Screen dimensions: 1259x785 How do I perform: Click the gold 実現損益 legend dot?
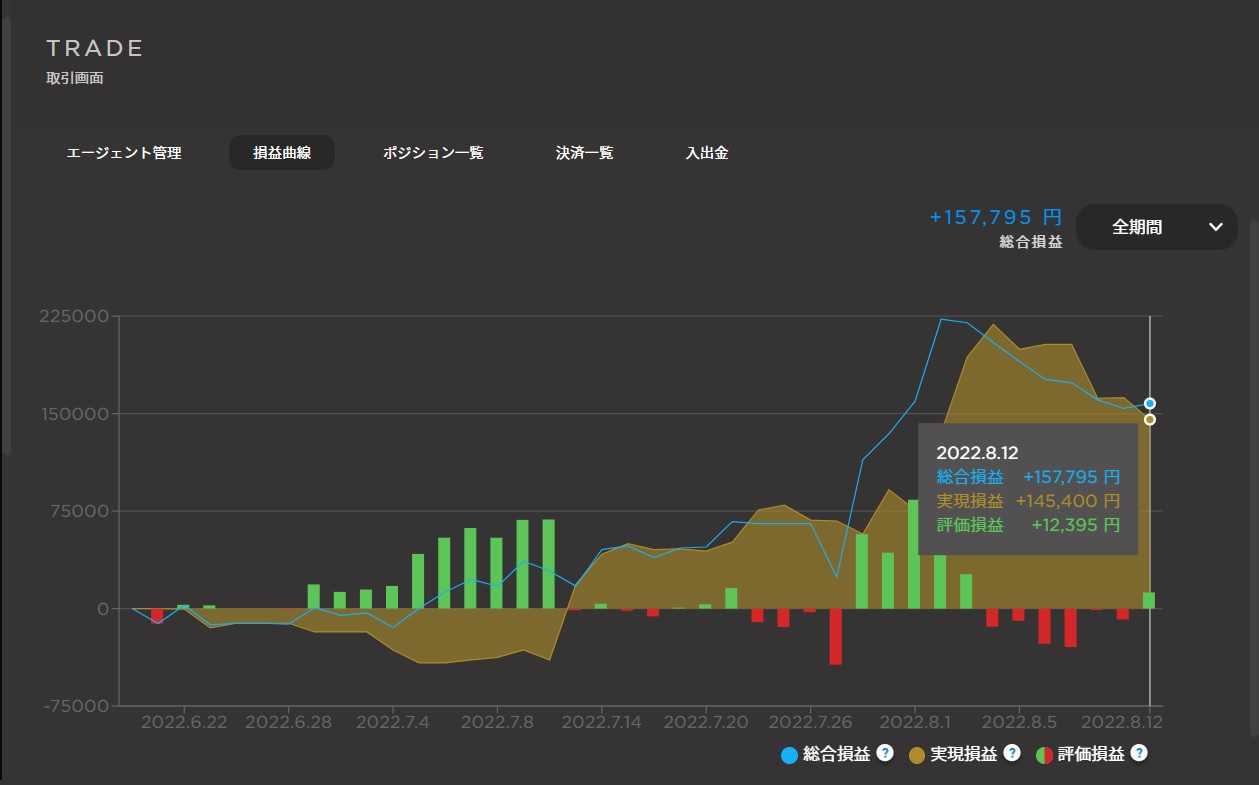(916, 755)
